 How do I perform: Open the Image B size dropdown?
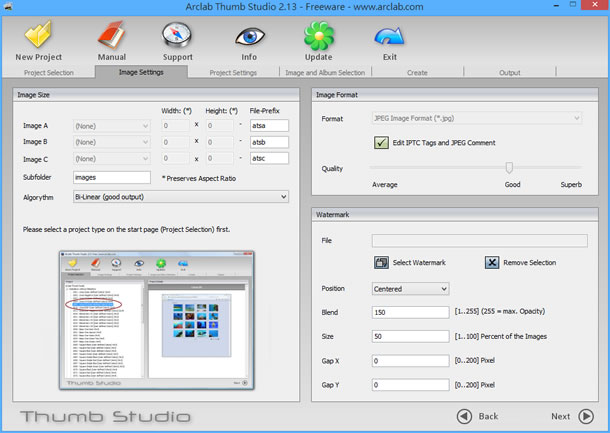pyautogui.click(x=111, y=142)
